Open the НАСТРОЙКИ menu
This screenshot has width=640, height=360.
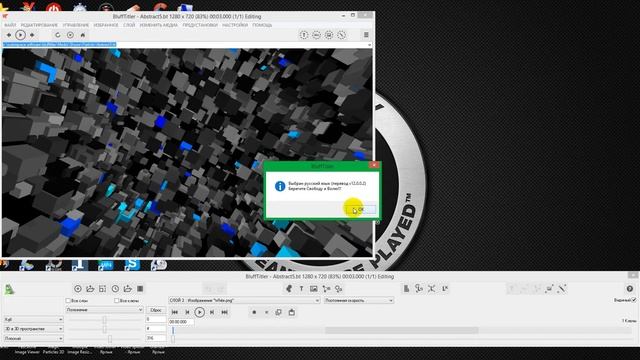point(235,25)
